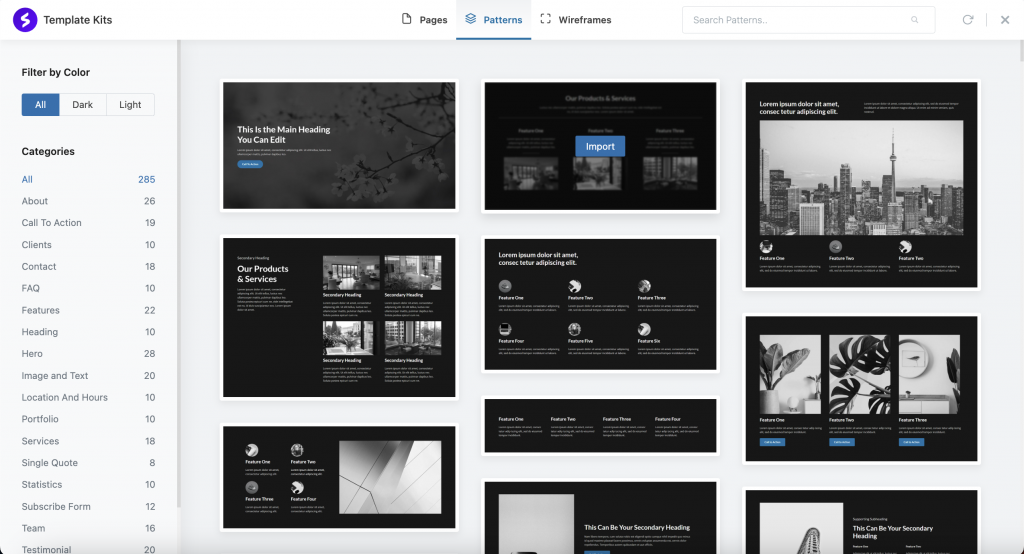The width and height of the screenshot is (1024, 554).
Task: Filter patterns by Light color
Action: [130, 105]
